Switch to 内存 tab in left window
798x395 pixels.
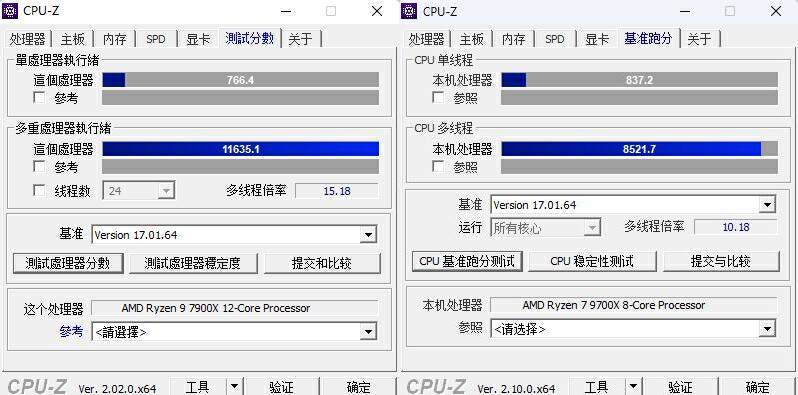(114, 39)
